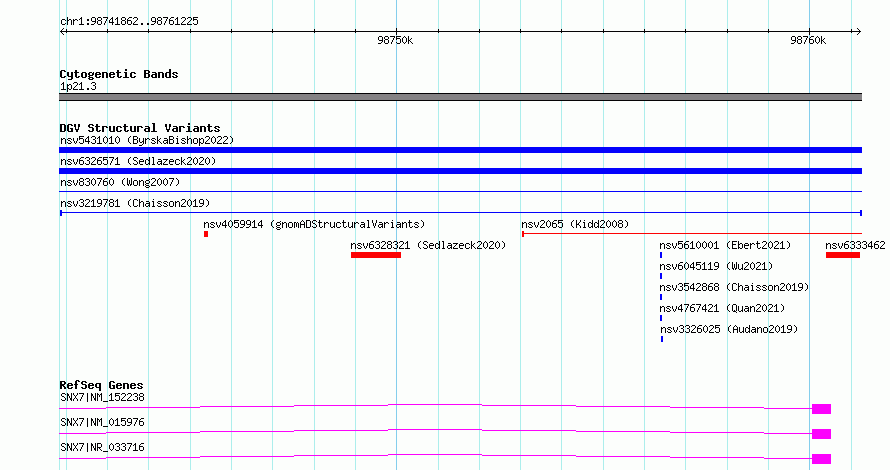This screenshot has height=470, width=890.
Task: Click the Cytogenetic Bands track title
Action: [119, 74]
